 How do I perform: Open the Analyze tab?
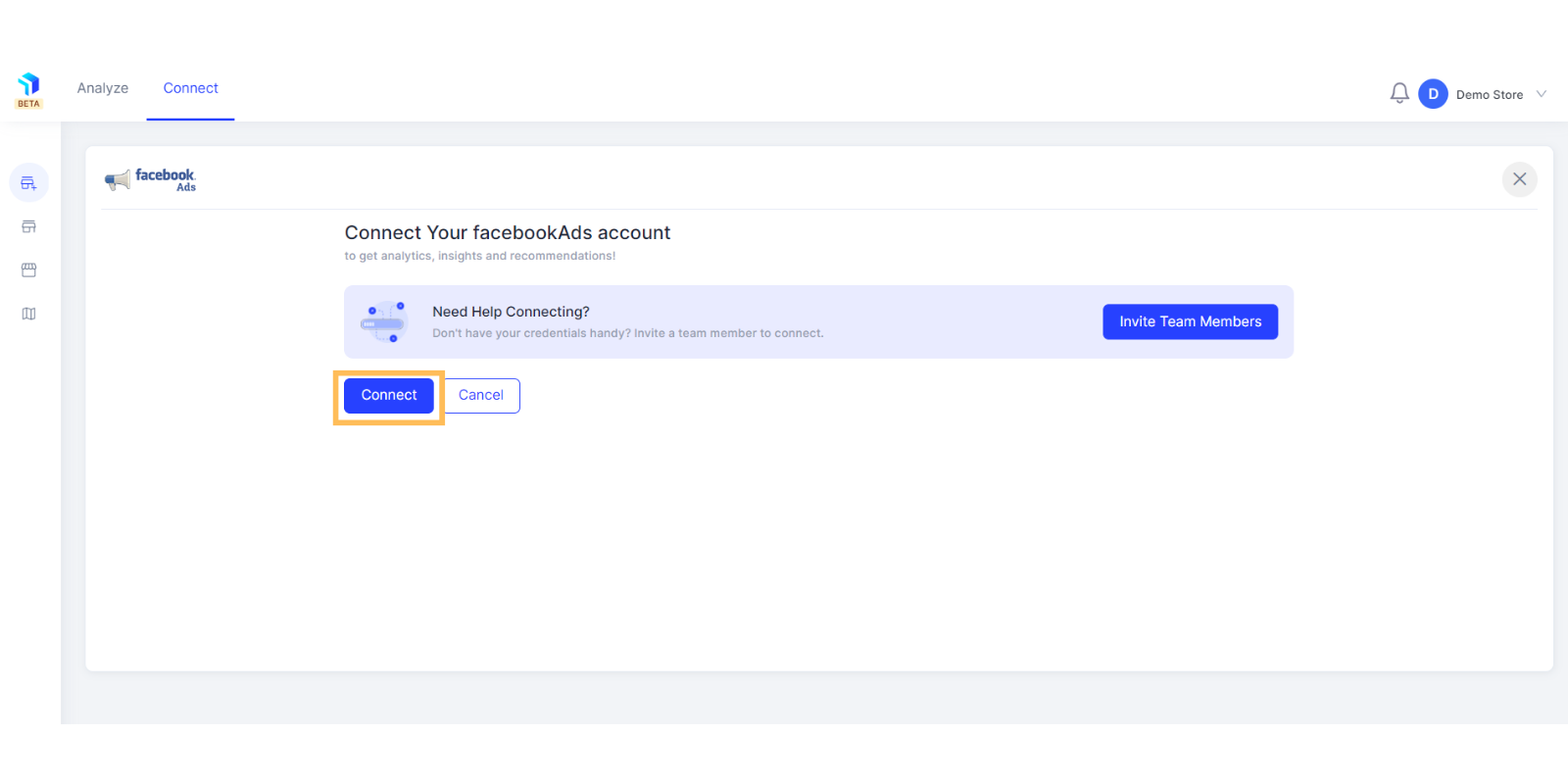(103, 88)
